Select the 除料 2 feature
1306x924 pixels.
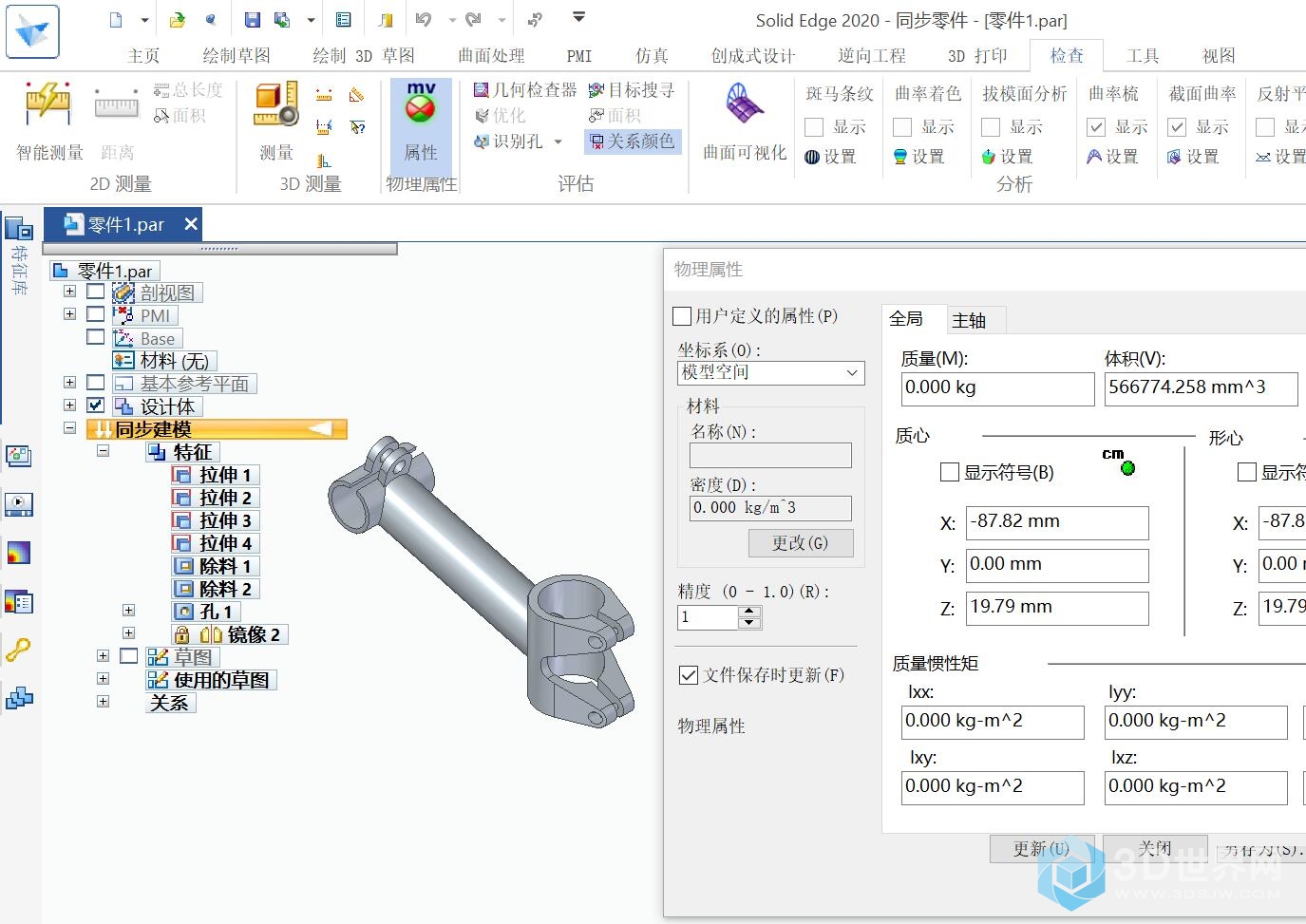215,589
